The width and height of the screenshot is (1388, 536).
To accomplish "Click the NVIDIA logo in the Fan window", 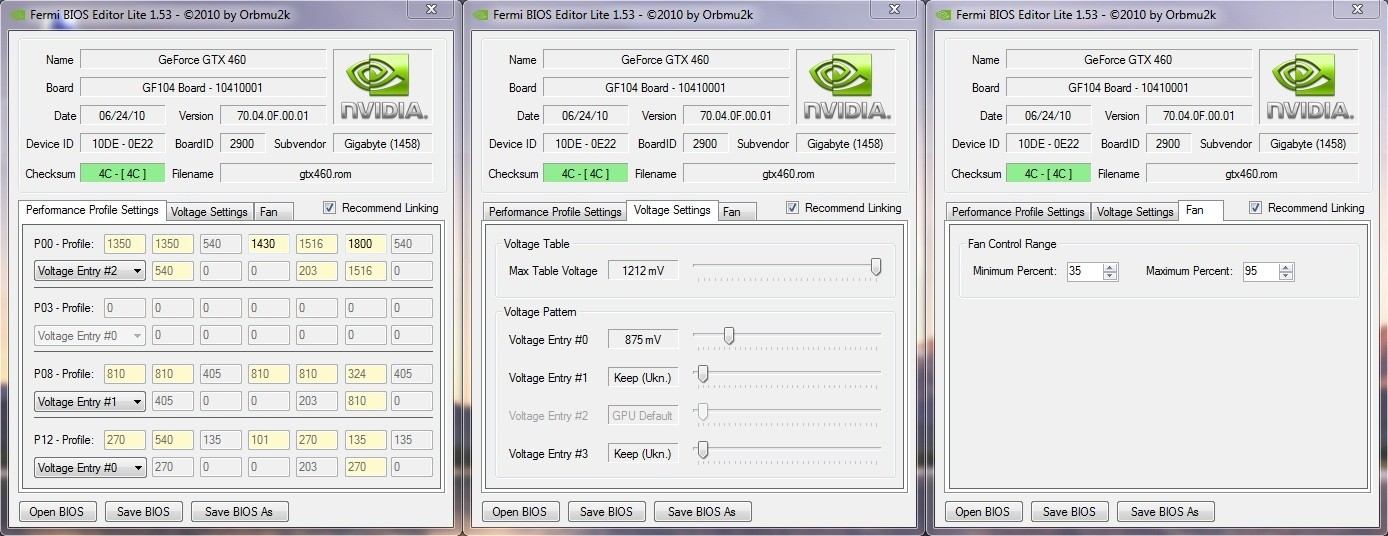I will tap(1310, 87).
